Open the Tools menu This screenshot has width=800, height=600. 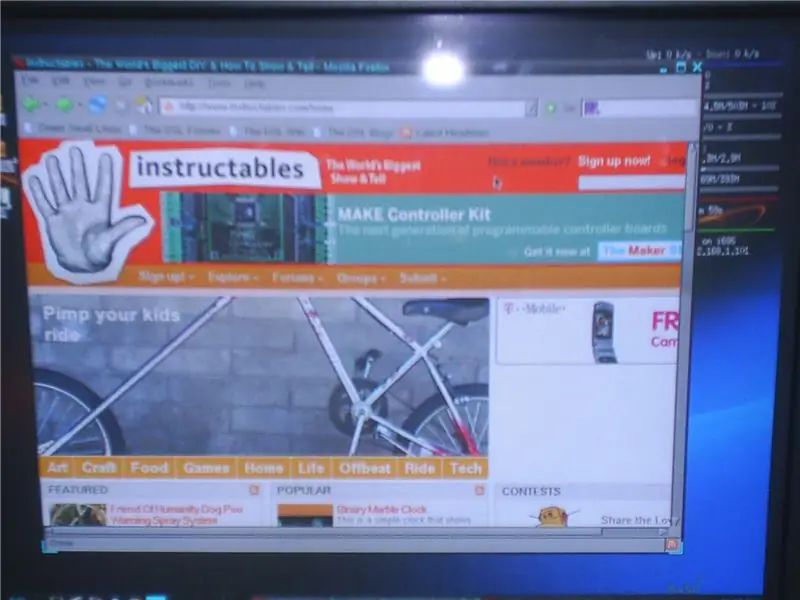click(219, 83)
